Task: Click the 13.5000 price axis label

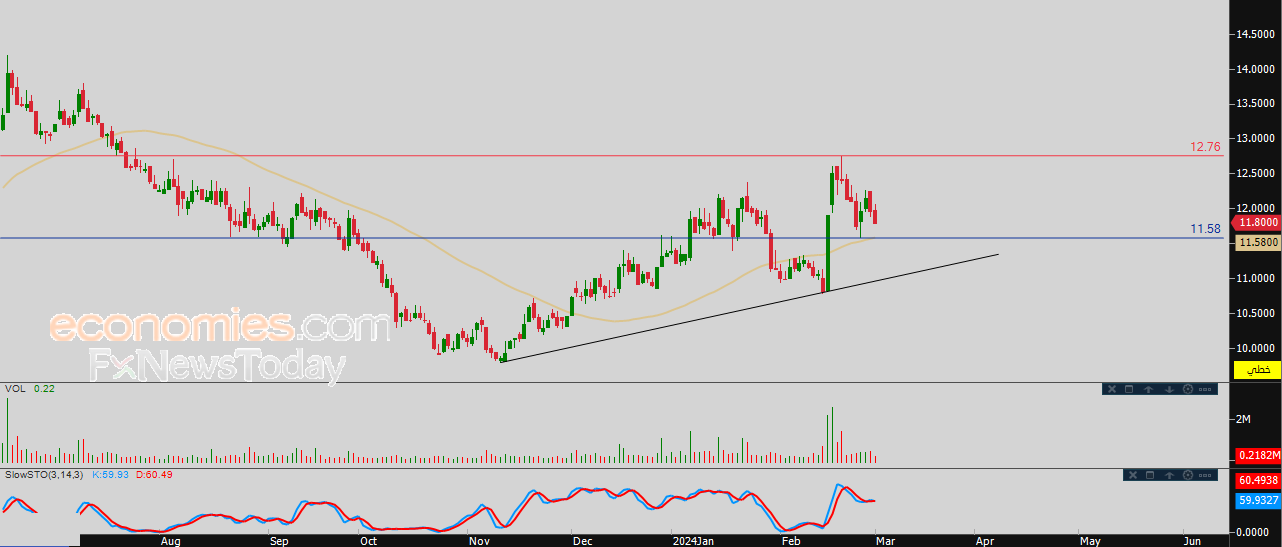Action: pos(1255,104)
